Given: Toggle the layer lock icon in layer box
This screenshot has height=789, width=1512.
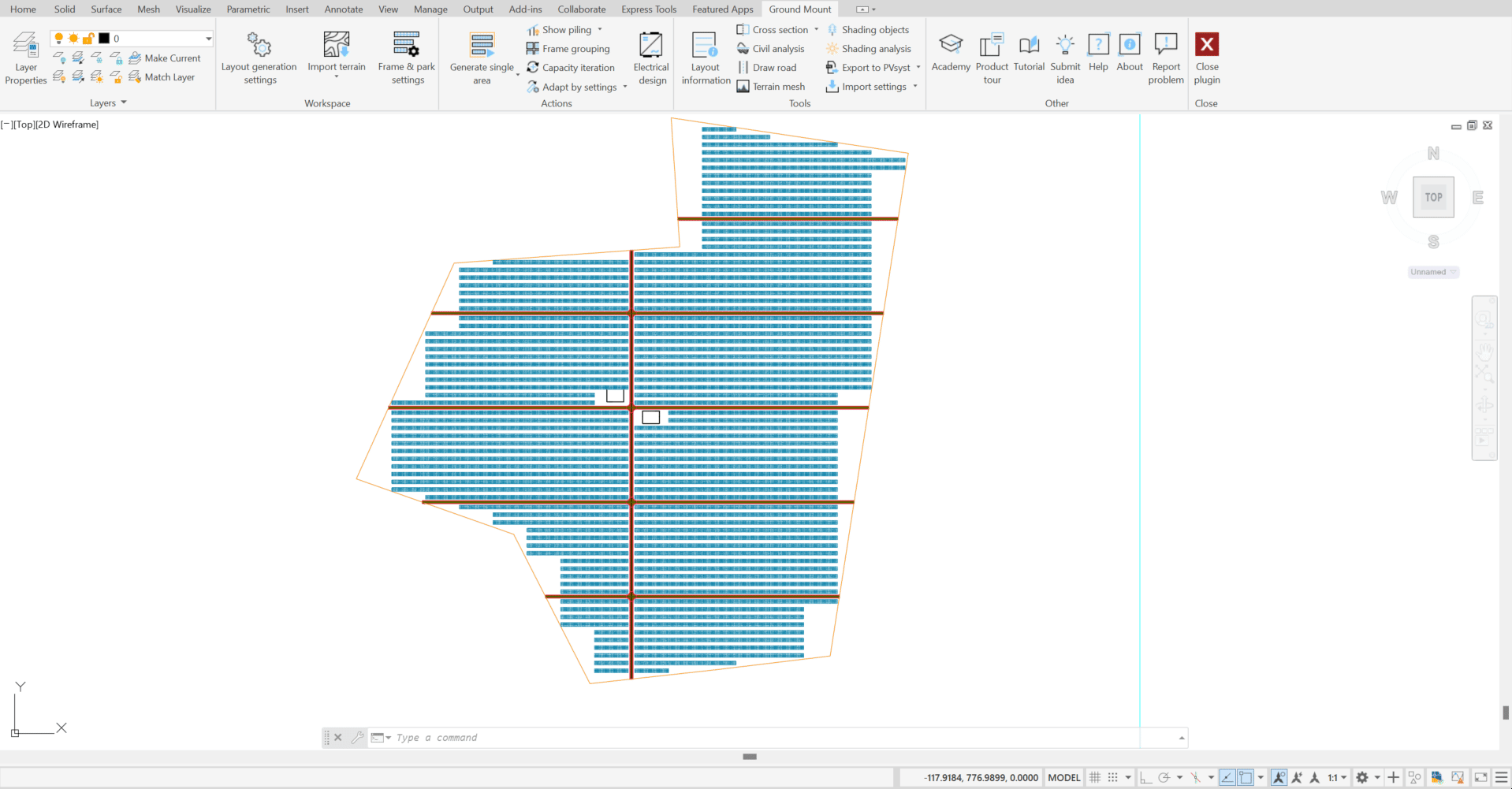Looking at the screenshot, I should [88, 39].
